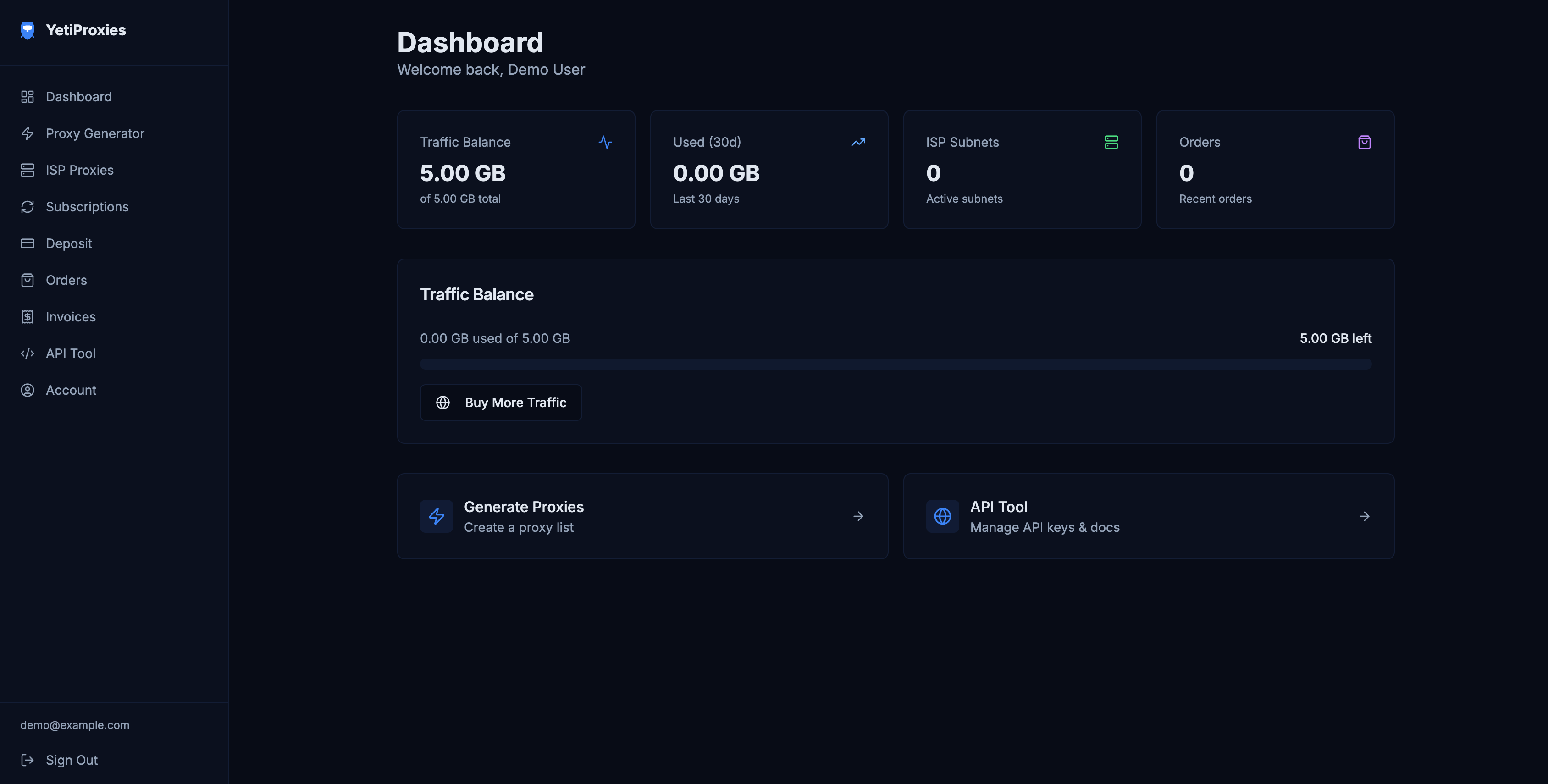
Task: Click the YetiProxies logo icon
Action: [28, 30]
